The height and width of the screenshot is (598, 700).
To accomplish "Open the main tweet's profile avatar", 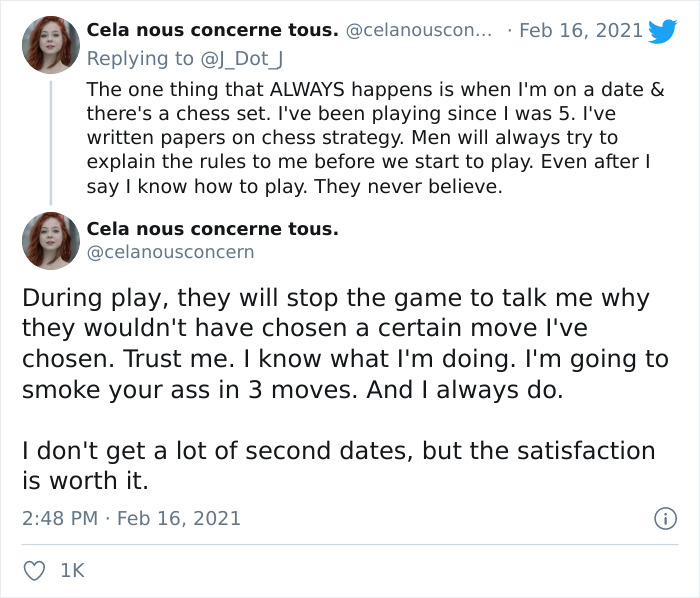I will tap(51, 241).
